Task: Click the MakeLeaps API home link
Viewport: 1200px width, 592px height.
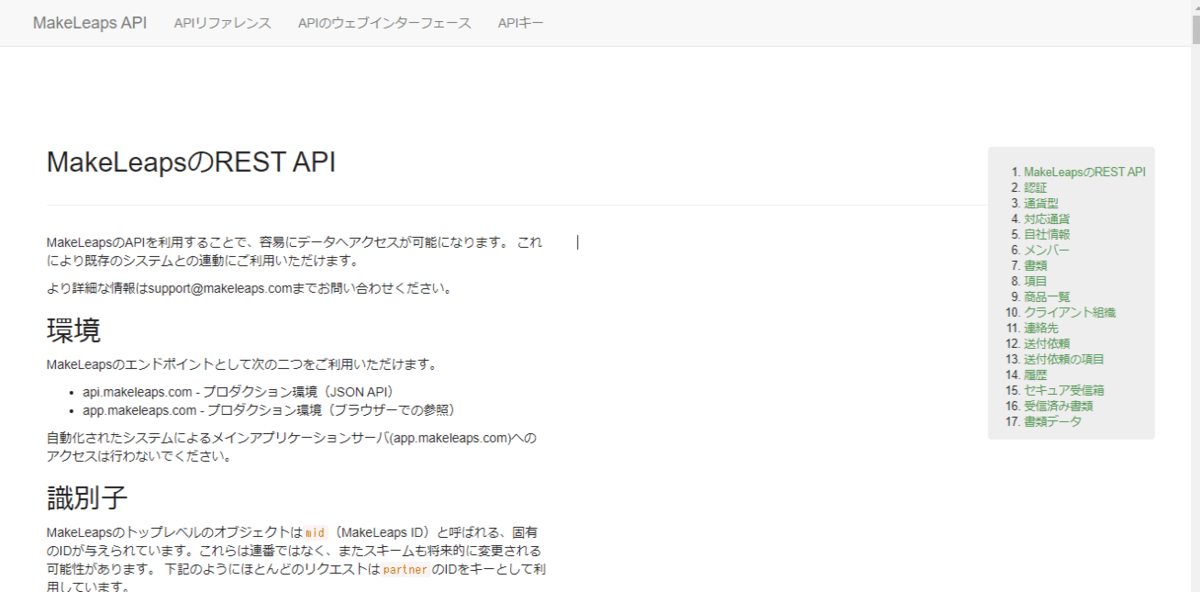Action: [x=89, y=22]
